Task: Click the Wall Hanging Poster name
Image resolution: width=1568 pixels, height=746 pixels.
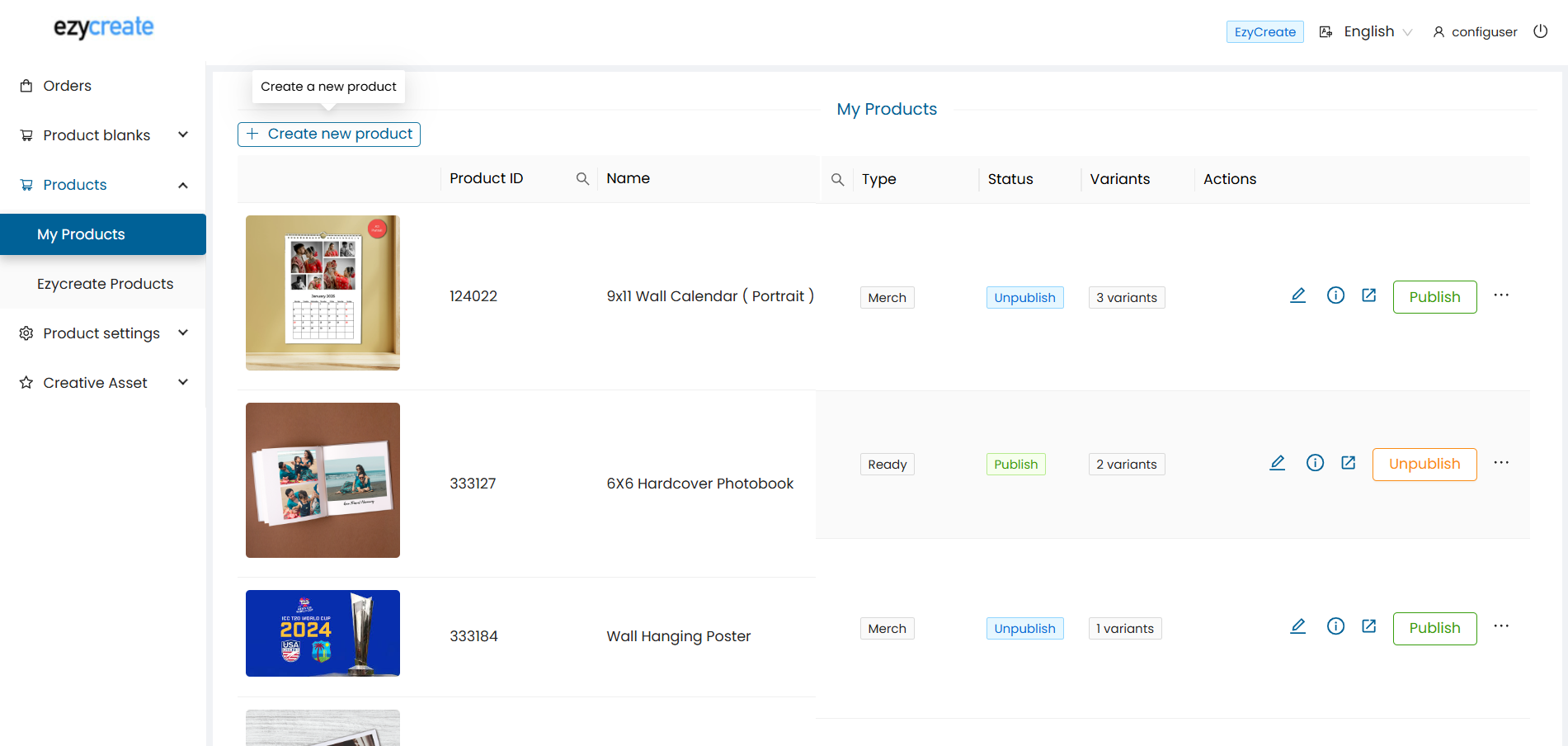Action: [679, 636]
